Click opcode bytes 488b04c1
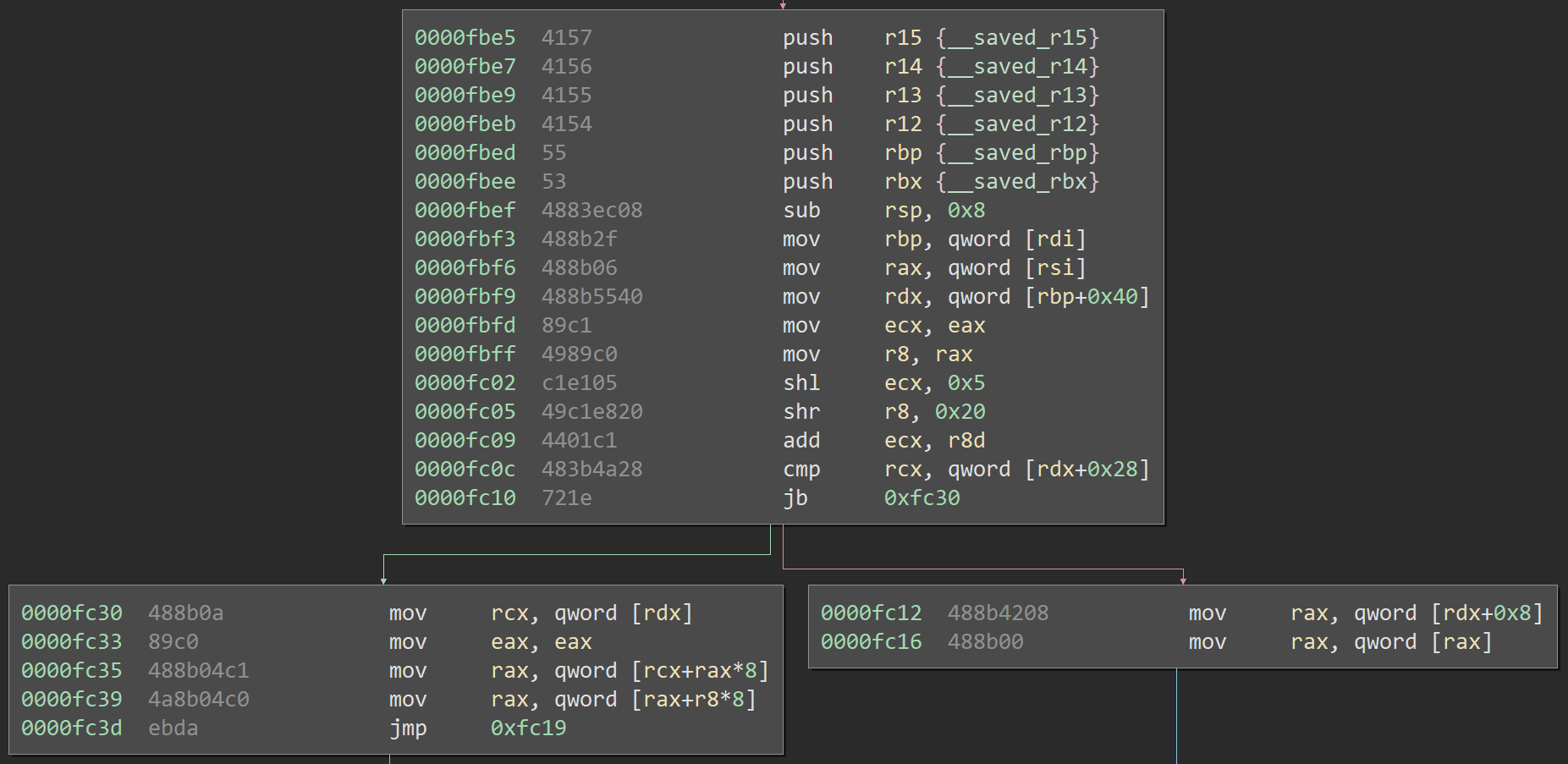 point(198,671)
